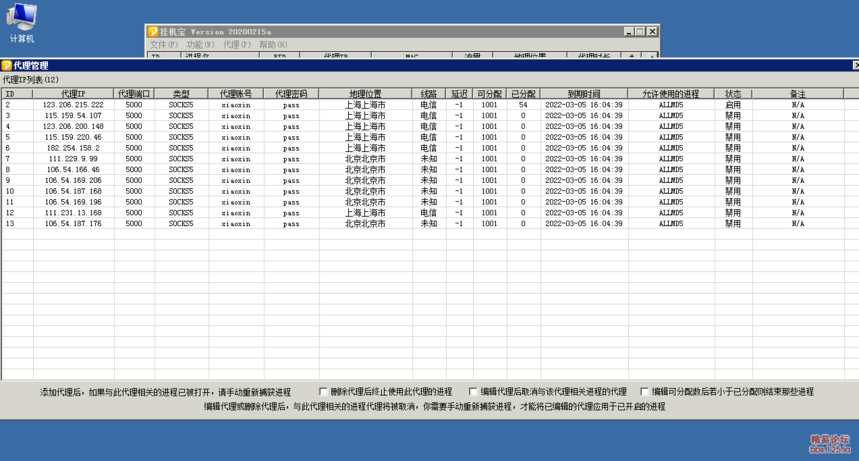Open the 计算机 desktop icon

click(x=21, y=23)
